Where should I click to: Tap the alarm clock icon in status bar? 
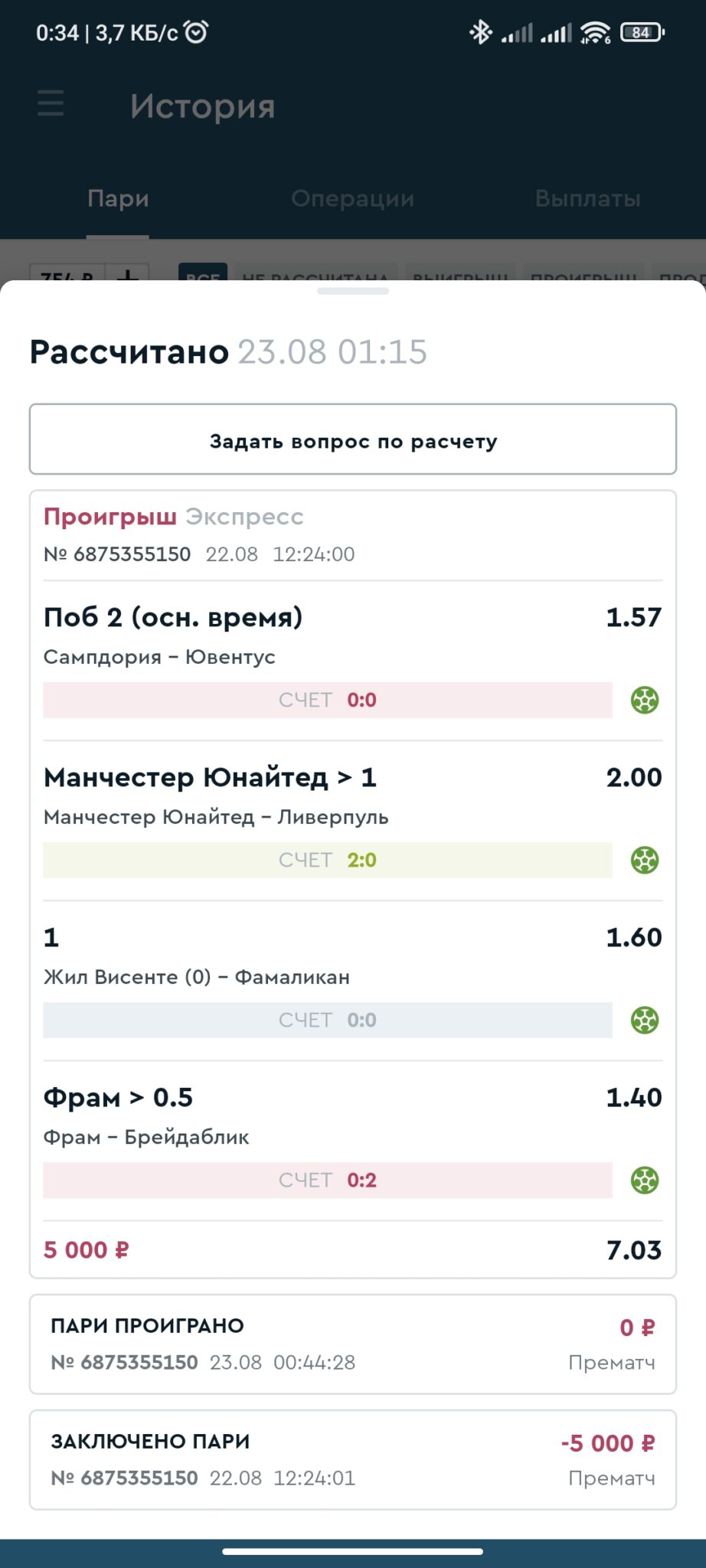click(x=197, y=32)
